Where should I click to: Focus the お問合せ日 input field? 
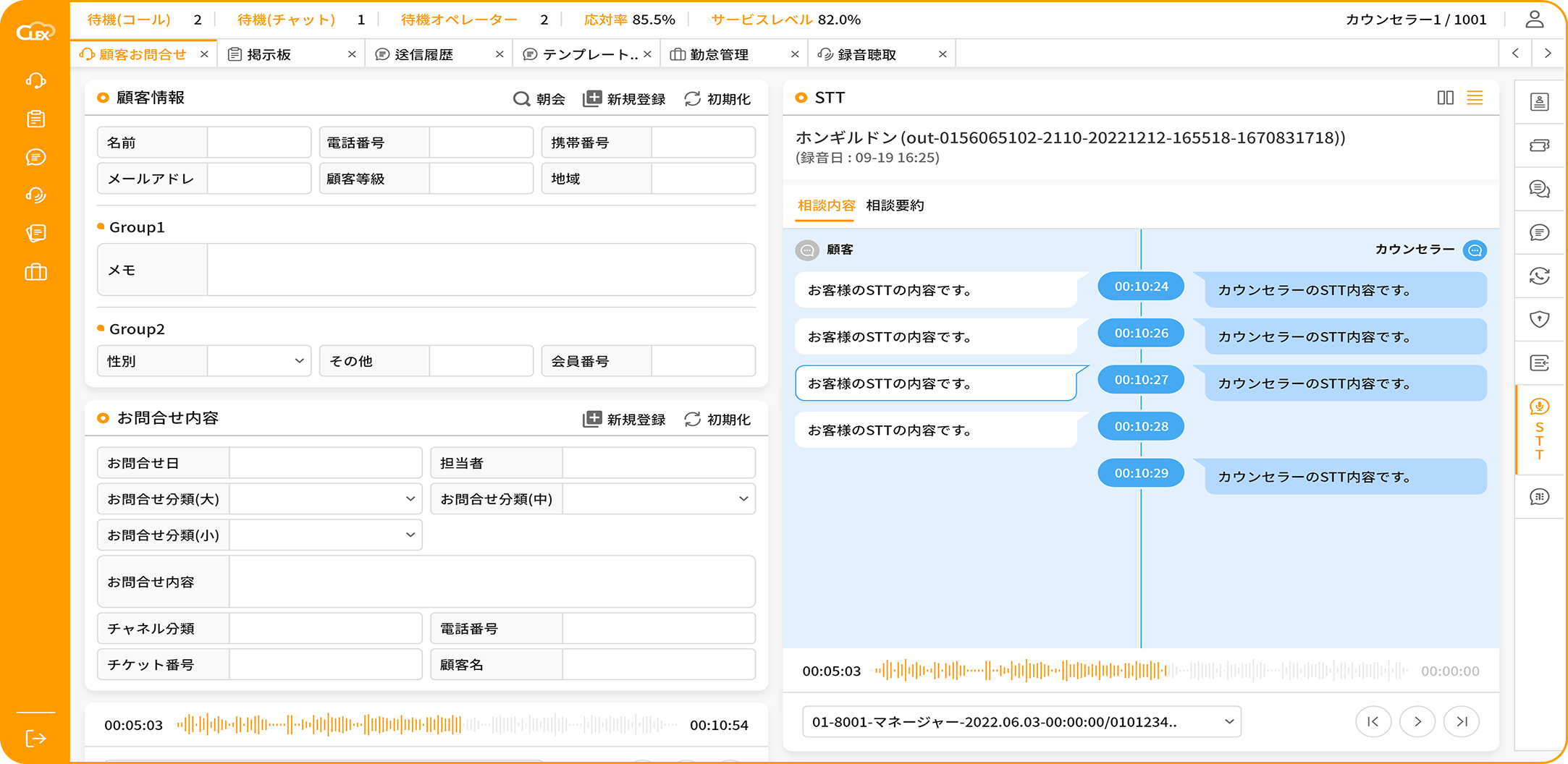(x=325, y=463)
